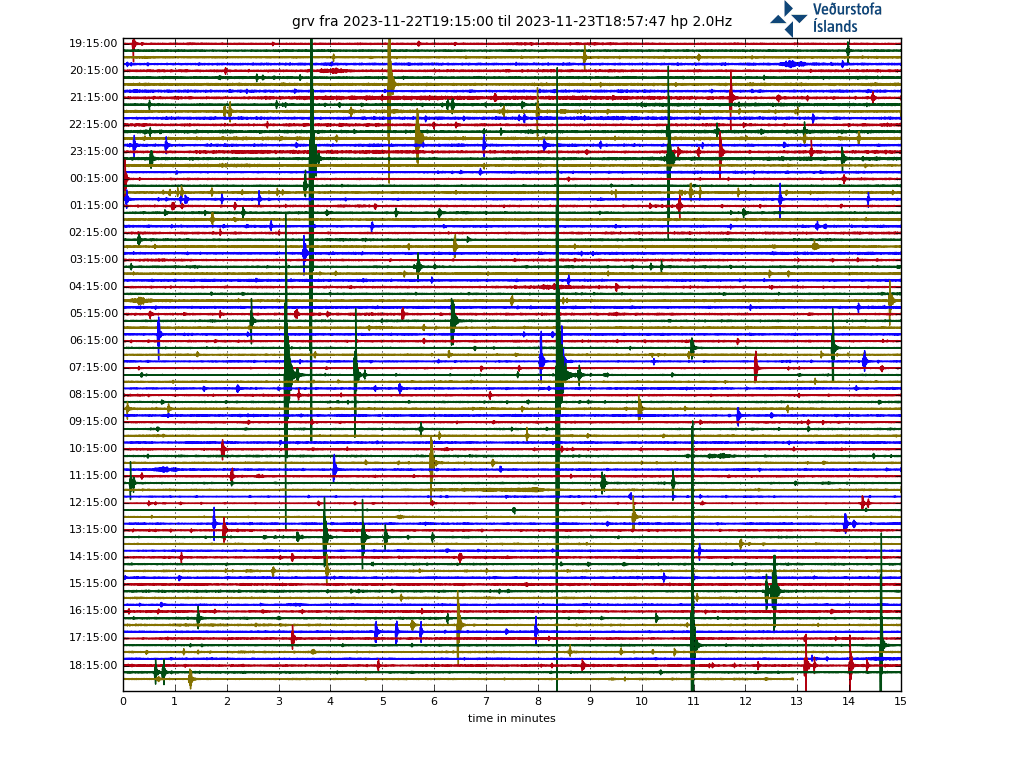Click the x-axis tick label 8

click(x=538, y=701)
